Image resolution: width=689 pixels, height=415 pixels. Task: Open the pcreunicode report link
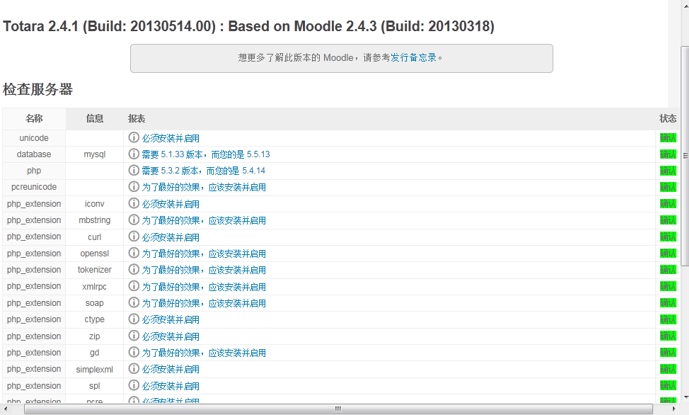pyautogui.click(x=204, y=187)
